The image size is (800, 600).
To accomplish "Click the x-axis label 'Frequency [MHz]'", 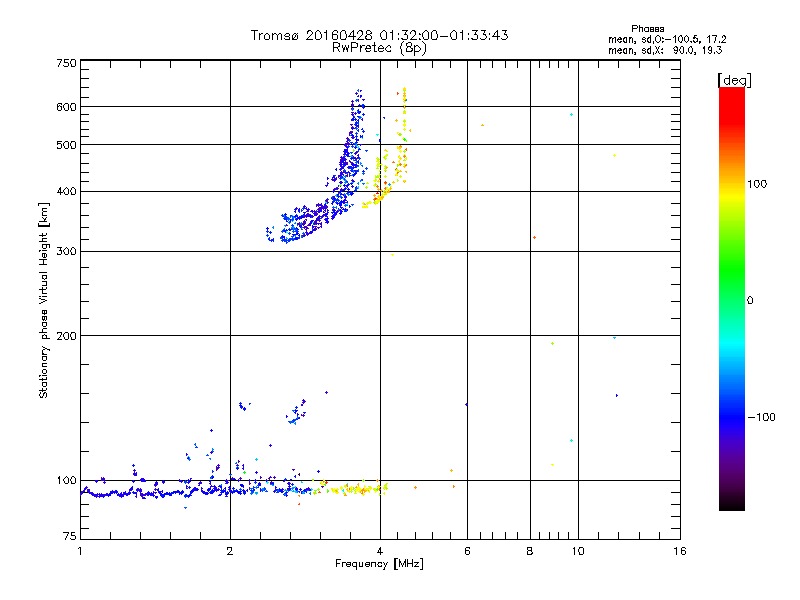I will pos(379,564).
